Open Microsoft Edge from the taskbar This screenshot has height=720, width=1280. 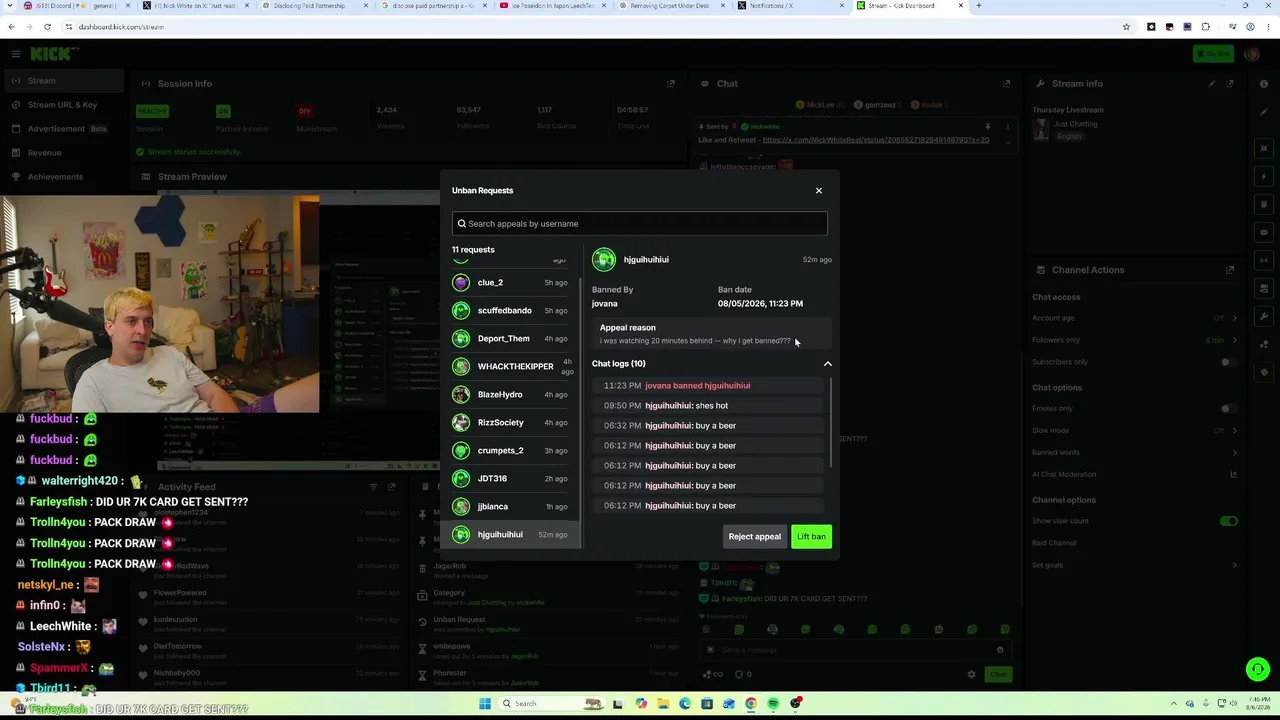[685, 703]
